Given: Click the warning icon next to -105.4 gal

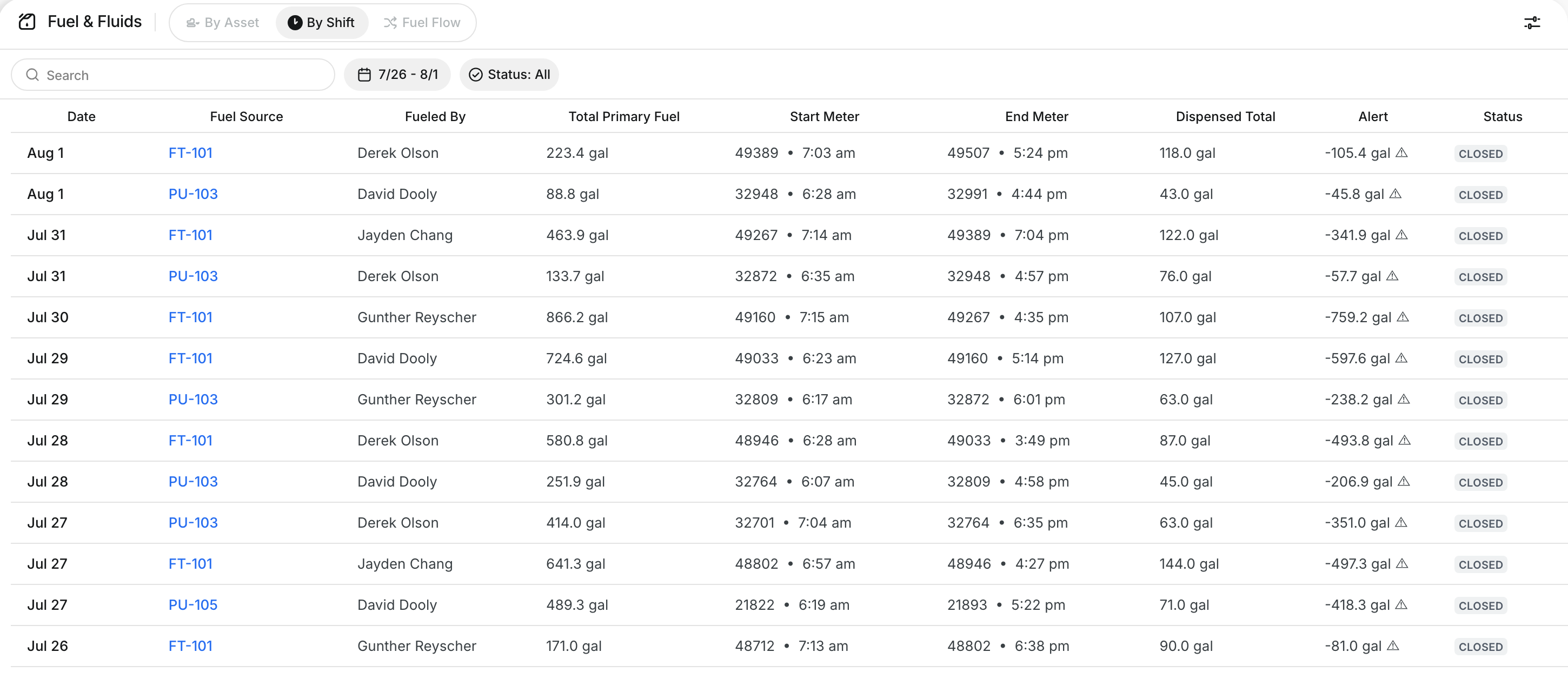Looking at the screenshot, I should click(x=1401, y=152).
